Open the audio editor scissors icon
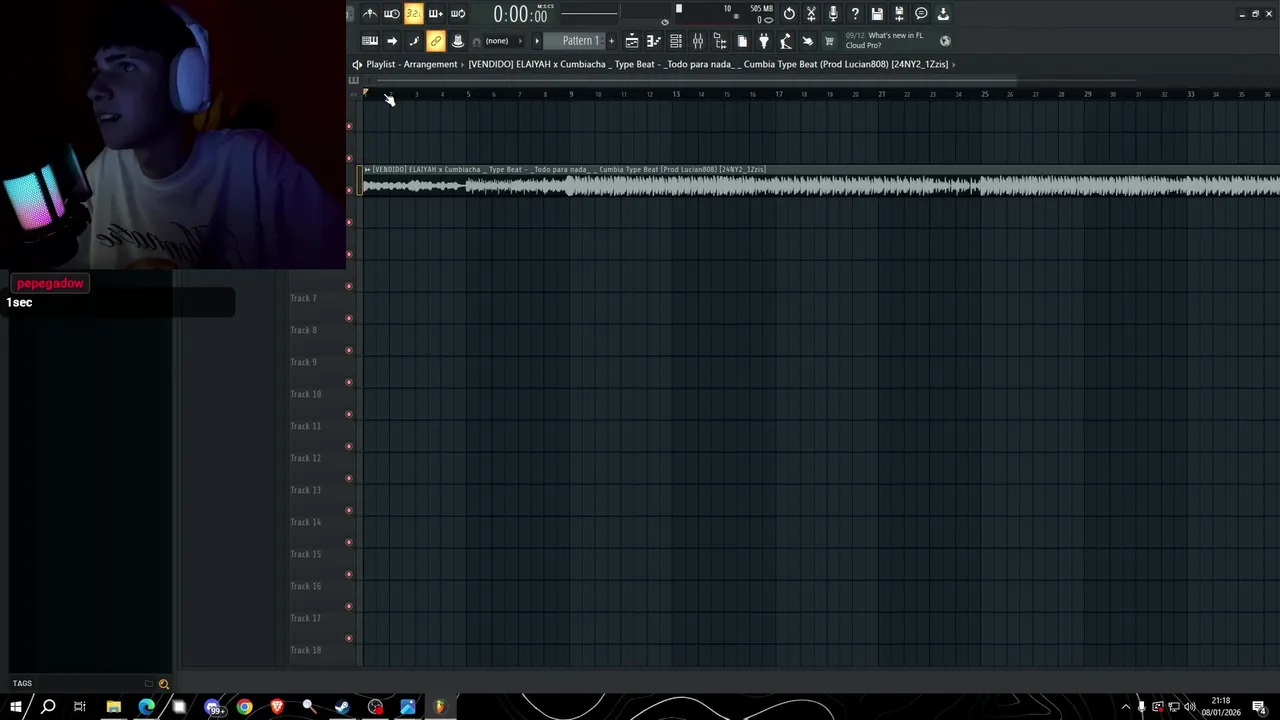 tap(811, 14)
